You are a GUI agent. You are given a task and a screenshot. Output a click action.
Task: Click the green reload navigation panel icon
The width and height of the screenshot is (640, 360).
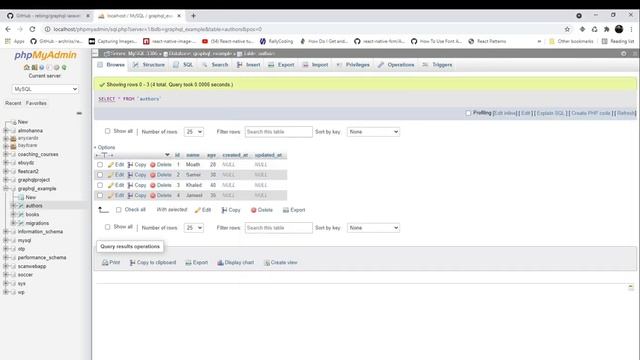64,67
